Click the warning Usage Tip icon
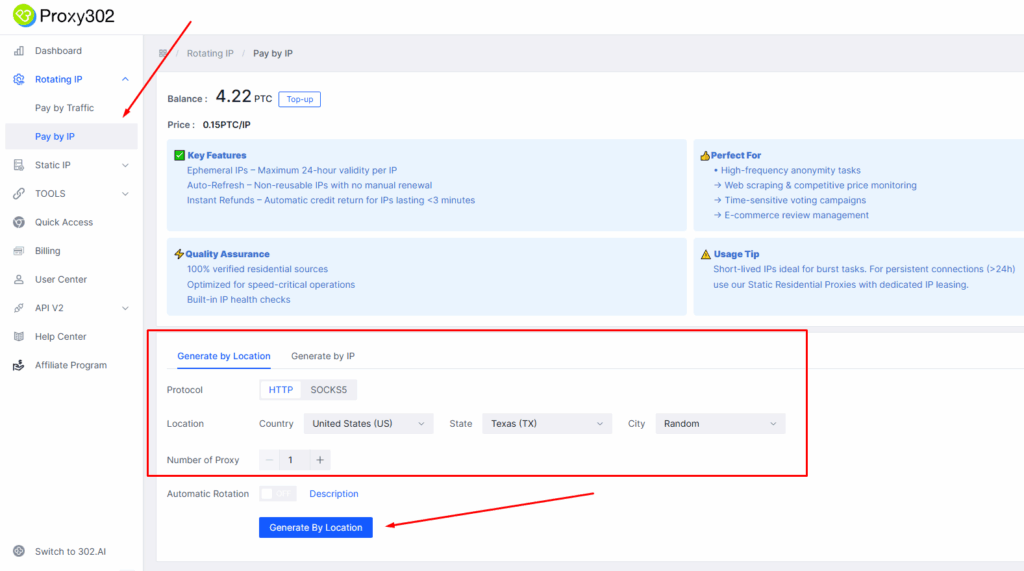The width and height of the screenshot is (1024, 571). coord(705,254)
